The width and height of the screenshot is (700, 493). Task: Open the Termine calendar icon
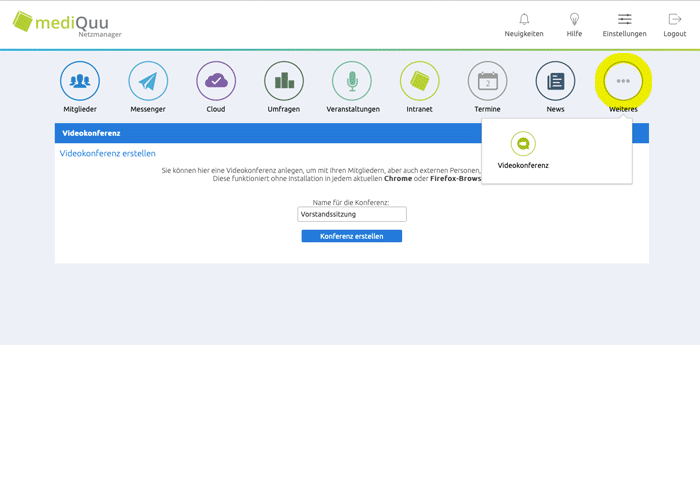pos(488,81)
